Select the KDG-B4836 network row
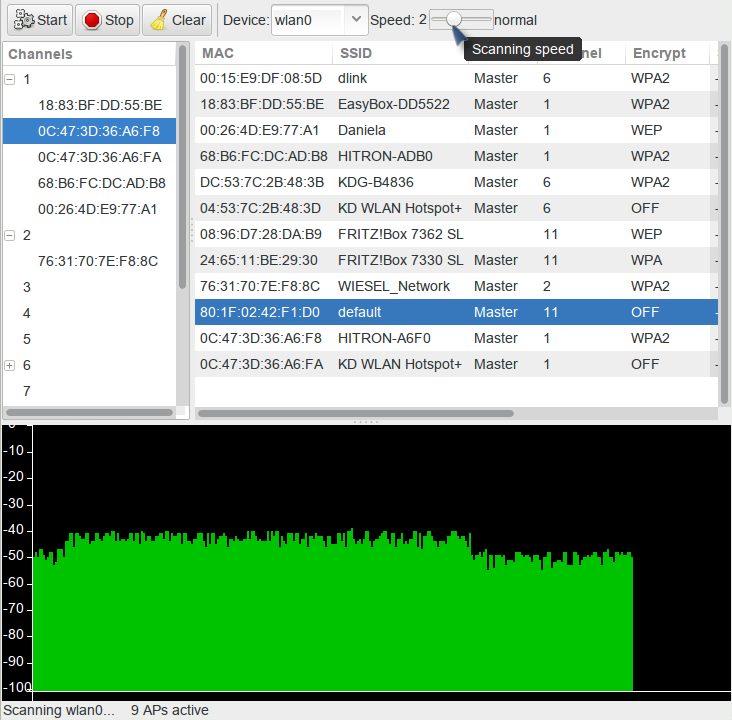 coord(456,182)
